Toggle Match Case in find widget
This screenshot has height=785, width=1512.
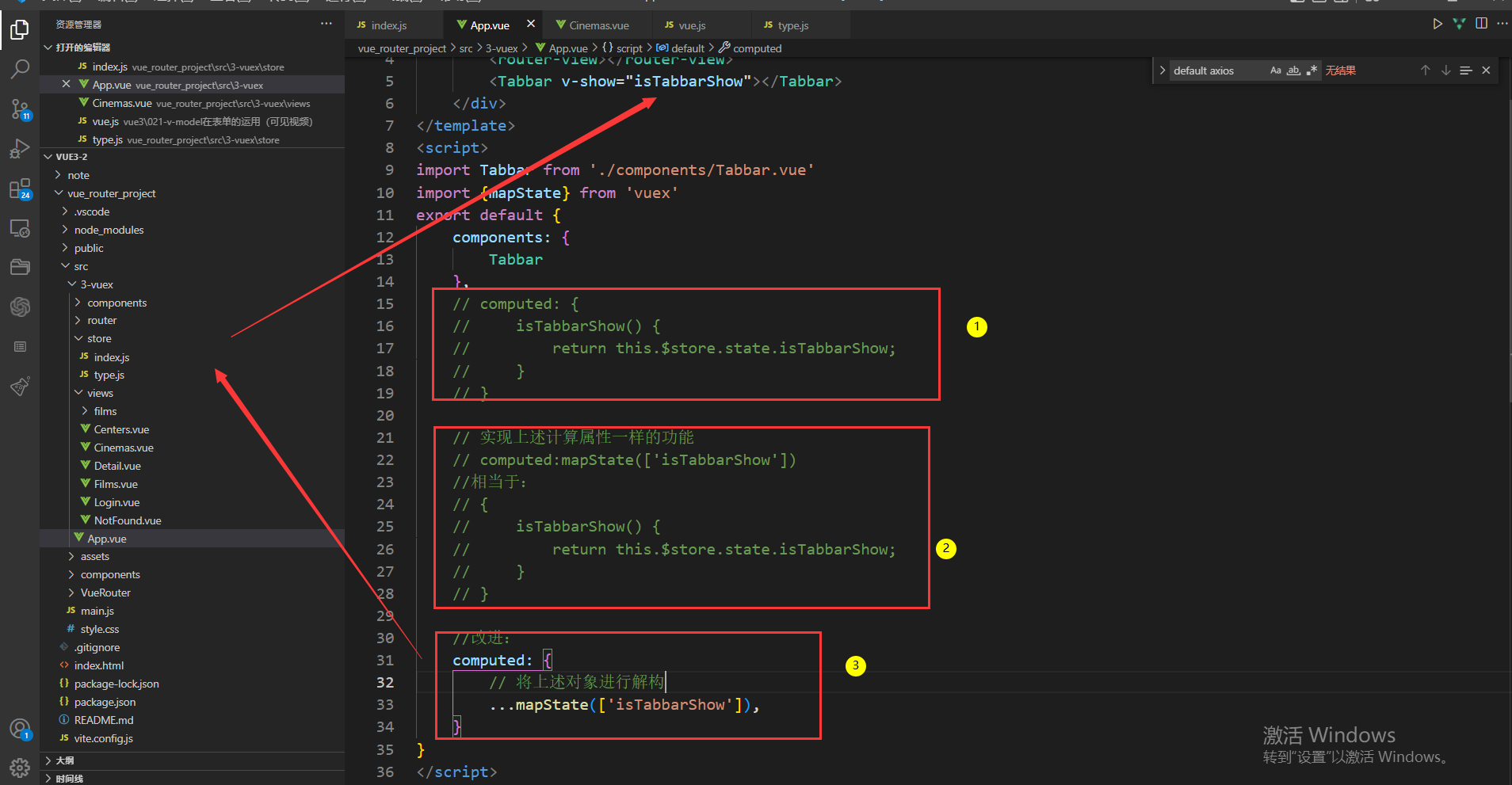[1275, 70]
